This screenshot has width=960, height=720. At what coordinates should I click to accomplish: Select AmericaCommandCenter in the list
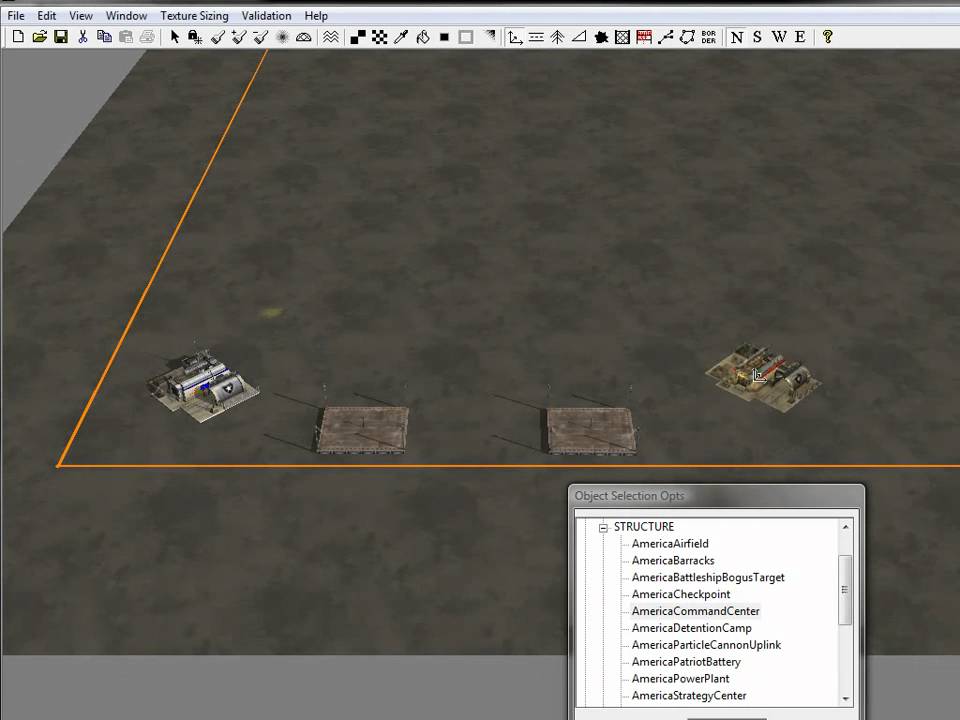point(696,611)
